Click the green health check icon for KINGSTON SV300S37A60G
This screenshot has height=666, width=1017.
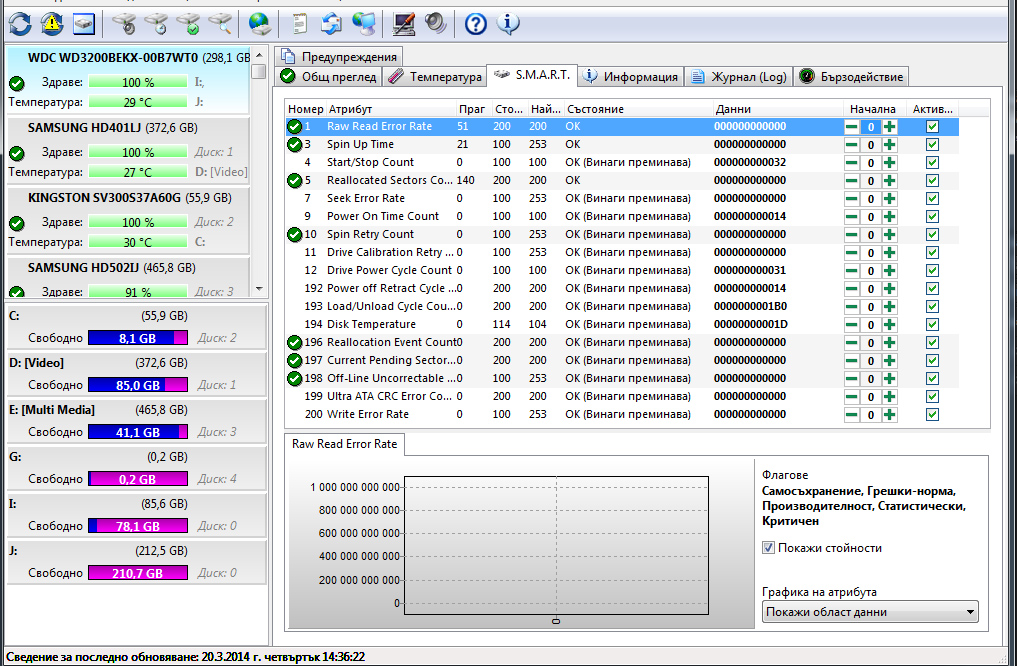17,223
